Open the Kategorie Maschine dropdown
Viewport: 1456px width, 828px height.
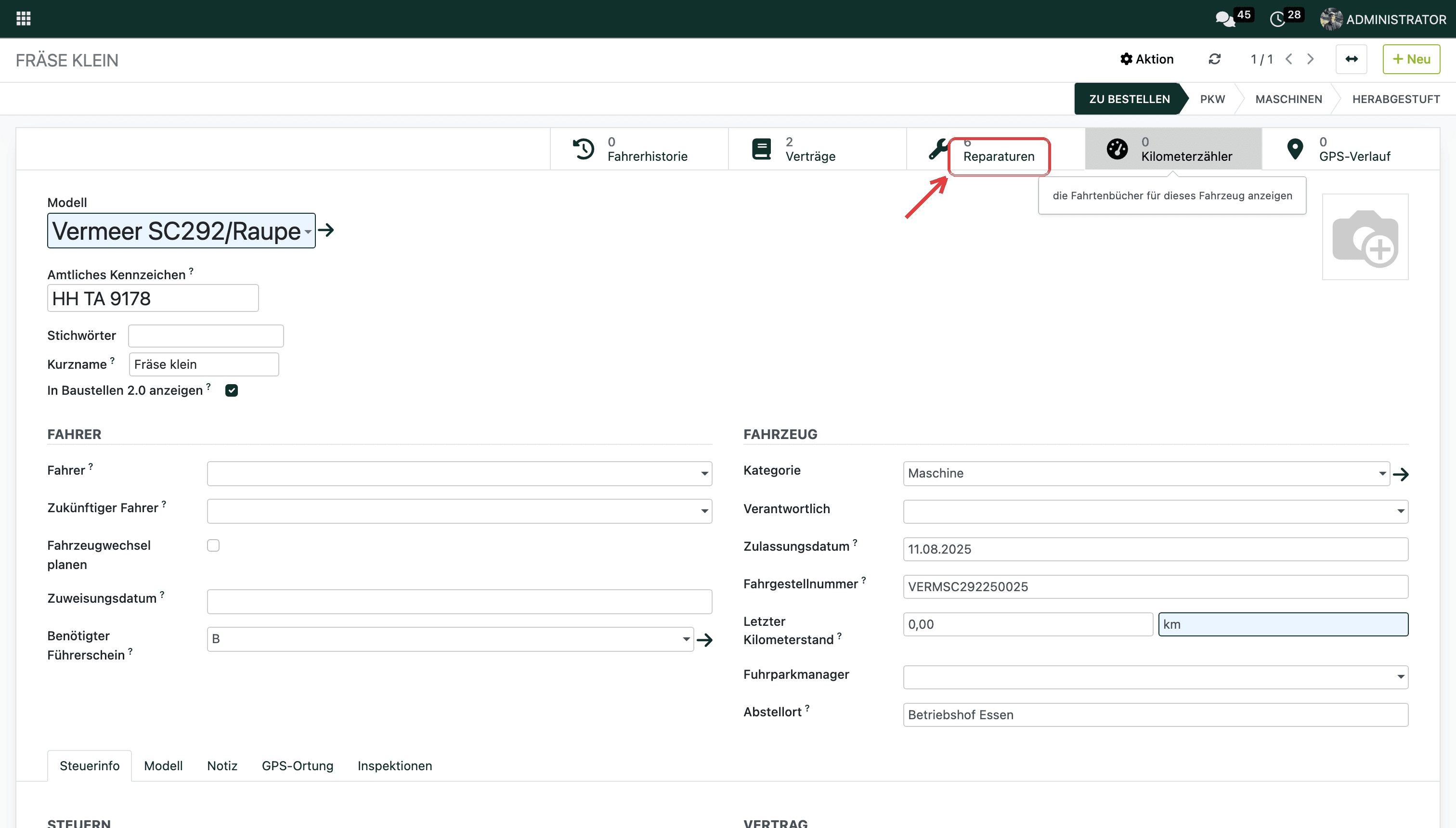pos(1146,474)
